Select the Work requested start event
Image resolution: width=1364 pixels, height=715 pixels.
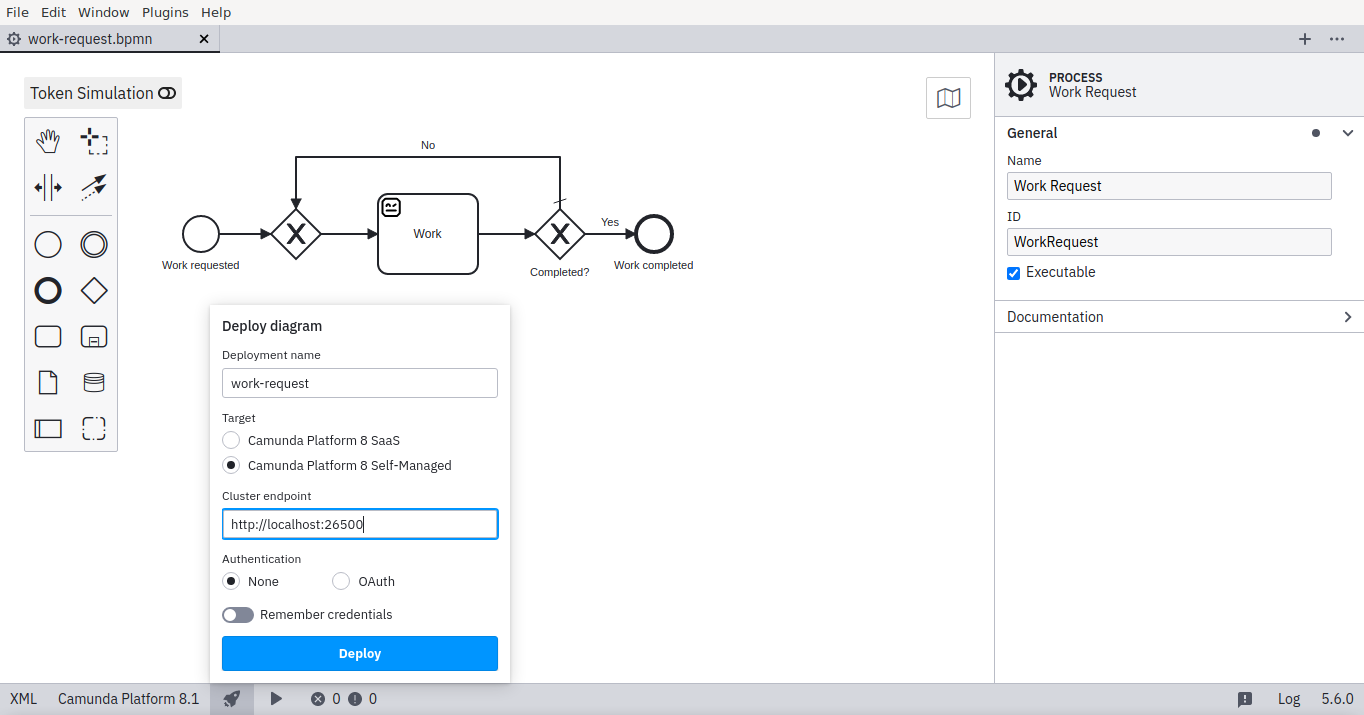click(201, 234)
